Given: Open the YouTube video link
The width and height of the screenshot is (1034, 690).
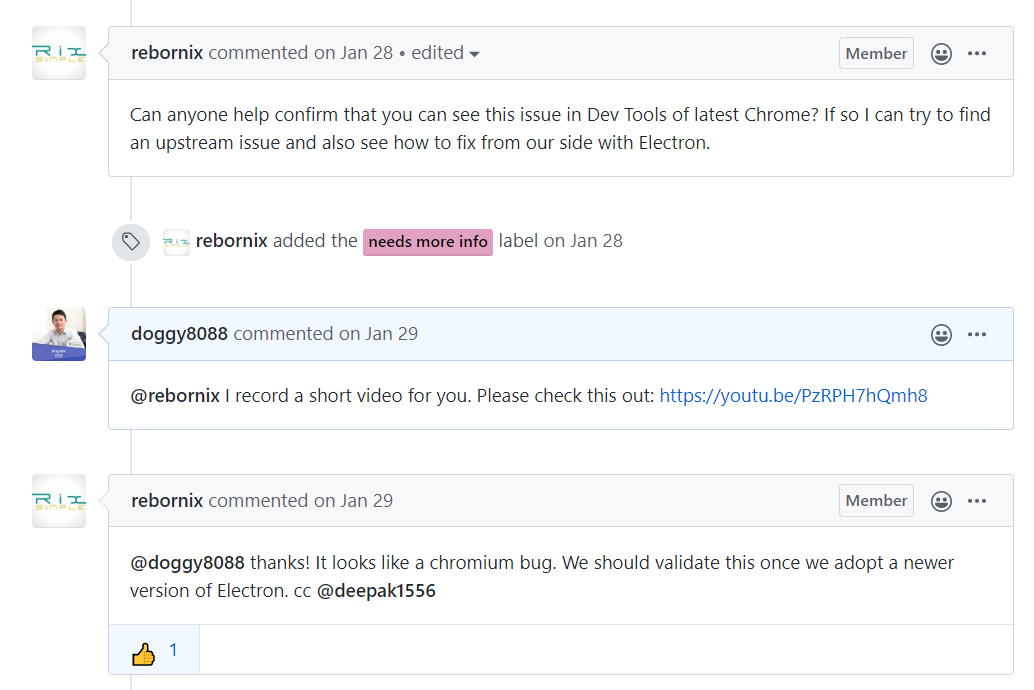Looking at the screenshot, I should 793,396.
